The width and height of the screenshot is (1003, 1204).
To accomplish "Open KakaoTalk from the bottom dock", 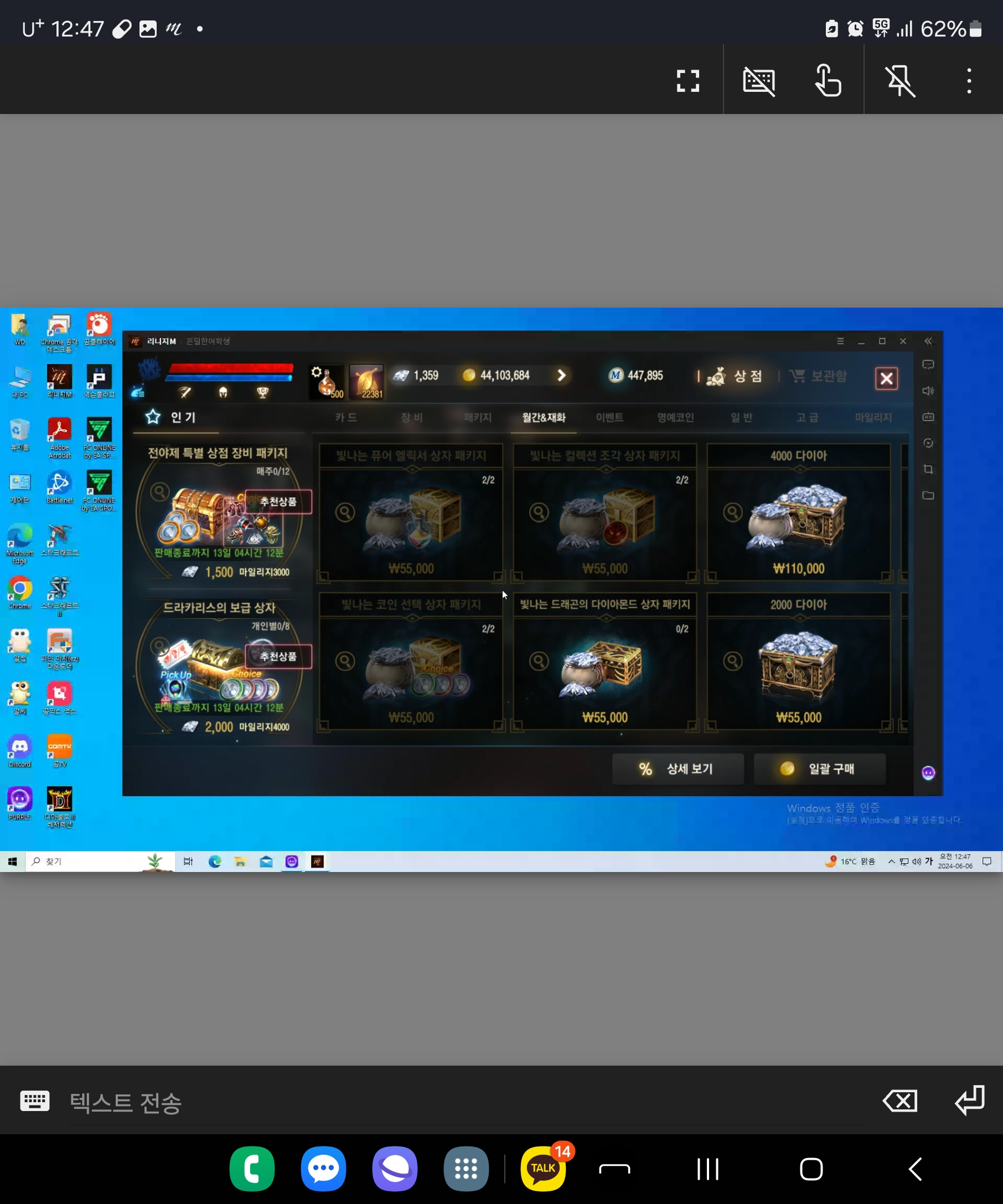I will 543,1169.
